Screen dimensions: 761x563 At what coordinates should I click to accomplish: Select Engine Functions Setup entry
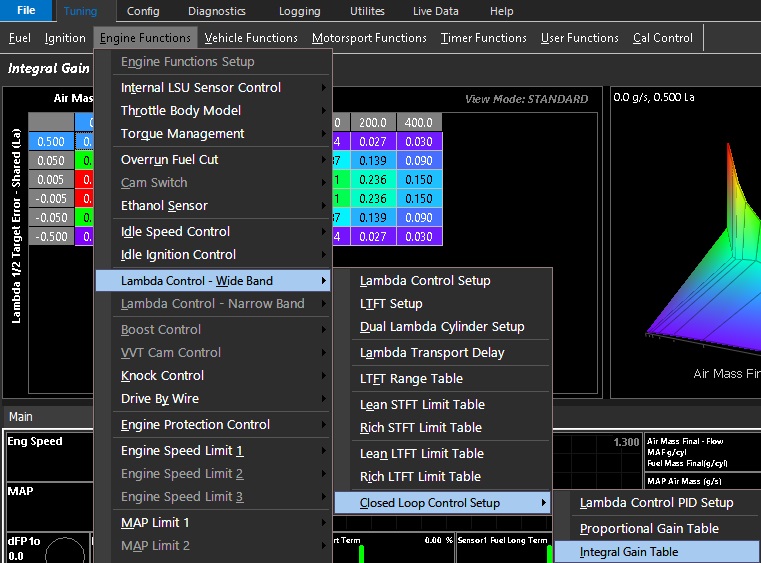pos(214,62)
